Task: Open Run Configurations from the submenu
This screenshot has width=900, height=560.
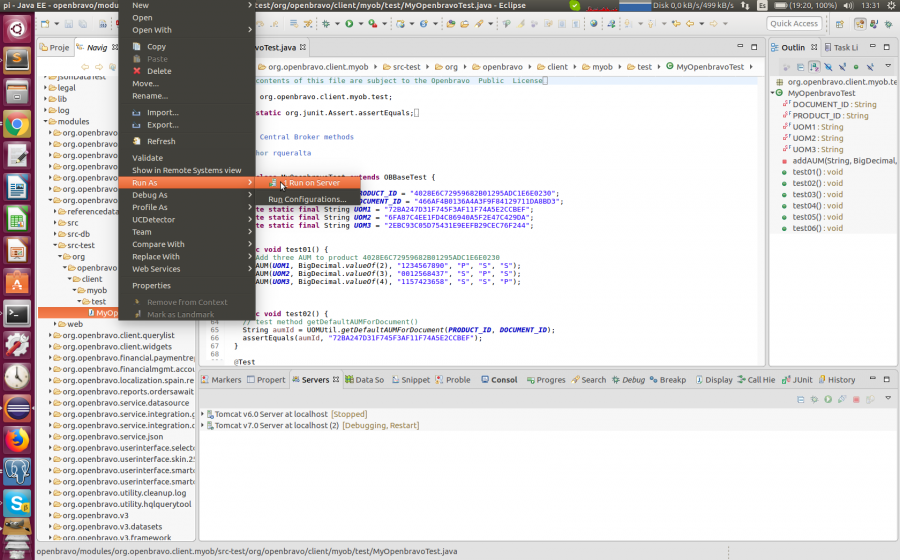Action: coord(306,199)
